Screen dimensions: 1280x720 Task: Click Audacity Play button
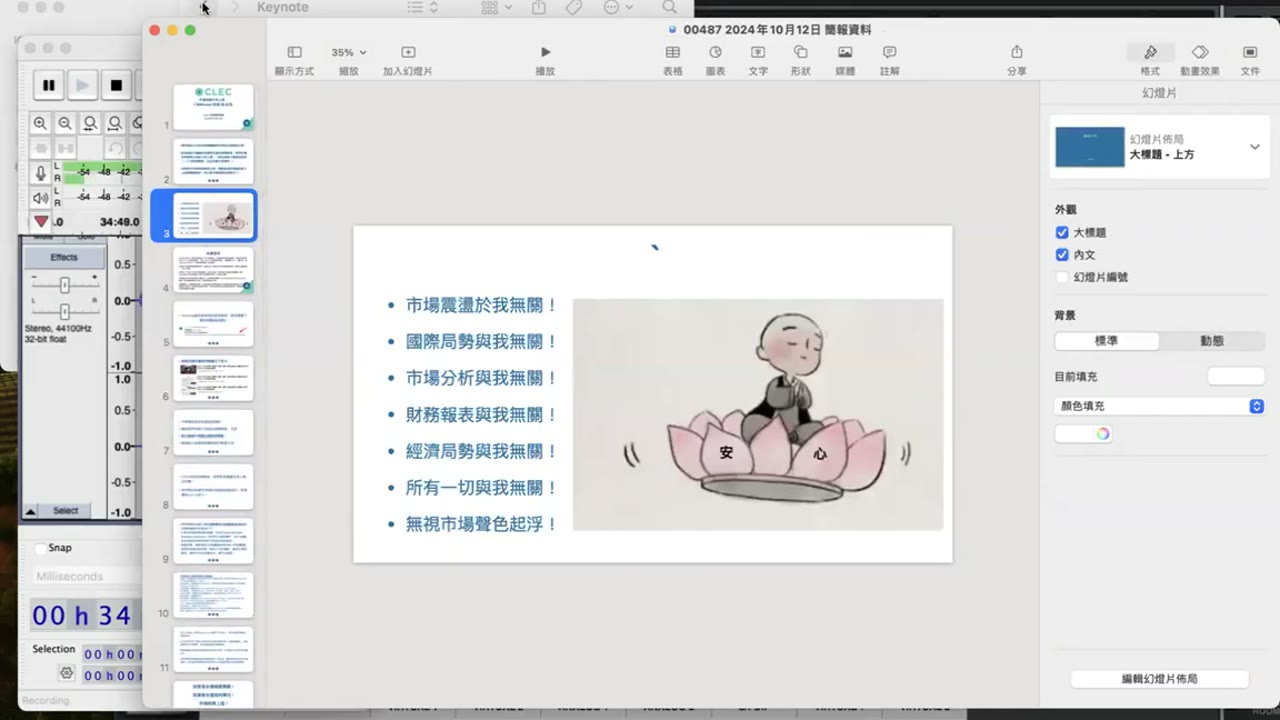click(82, 86)
